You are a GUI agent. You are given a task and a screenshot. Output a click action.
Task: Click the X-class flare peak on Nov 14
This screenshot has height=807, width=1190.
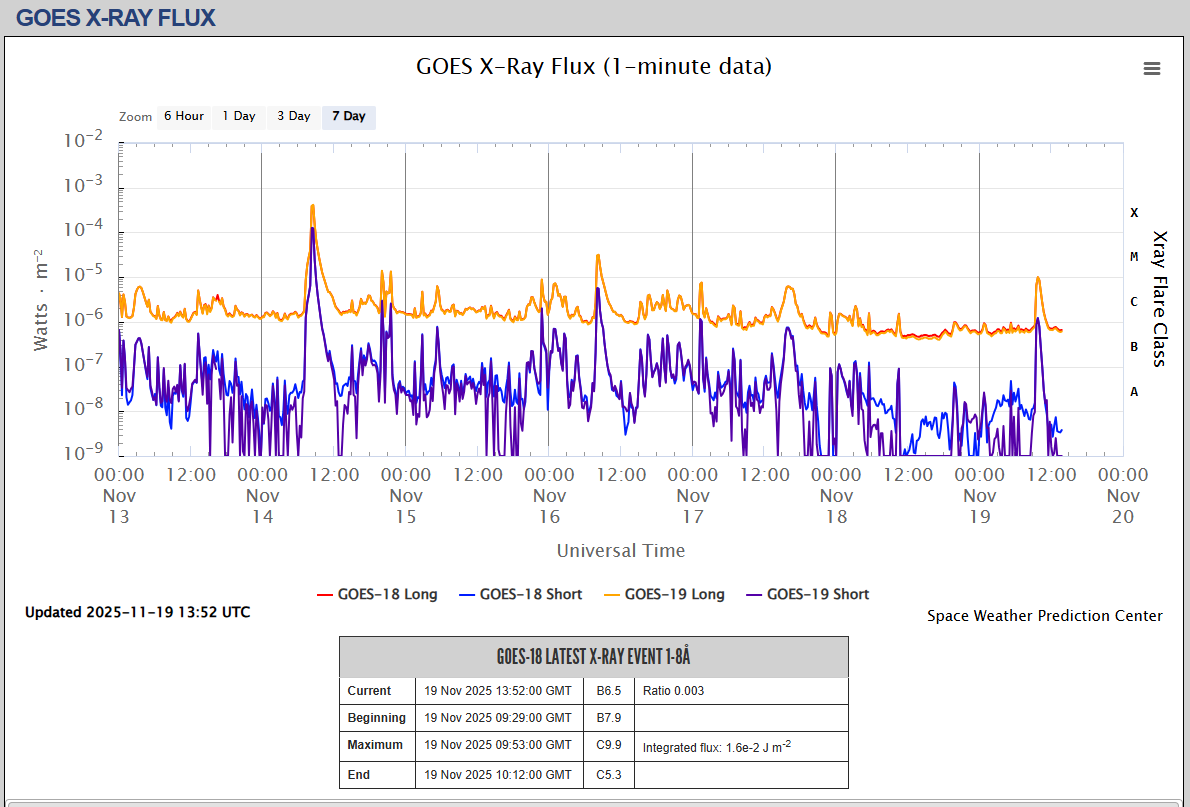click(313, 206)
